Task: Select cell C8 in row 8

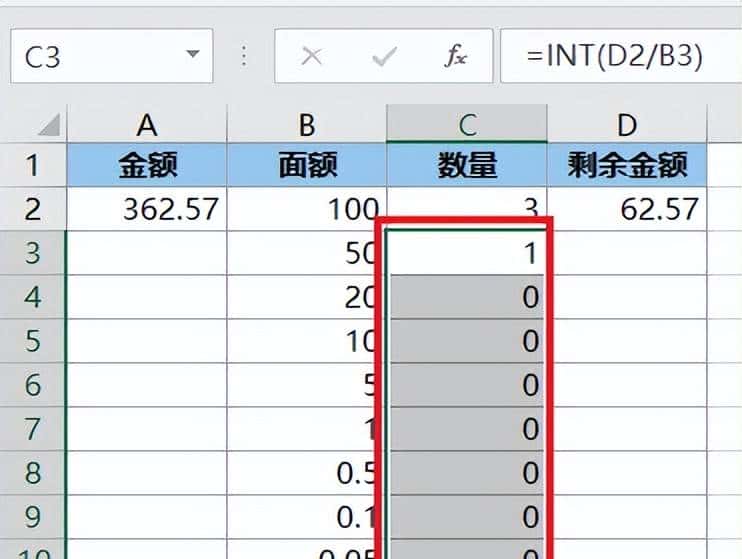Action: point(467,473)
